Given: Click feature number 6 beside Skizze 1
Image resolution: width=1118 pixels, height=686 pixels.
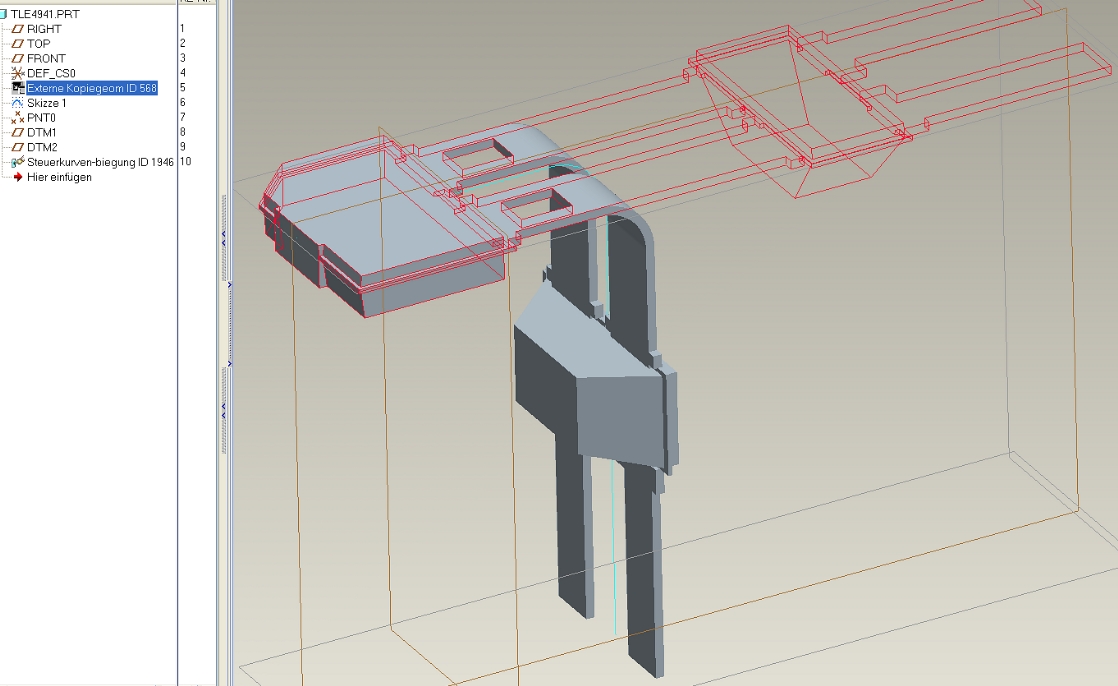Looking at the screenshot, I should [x=183, y=103].
